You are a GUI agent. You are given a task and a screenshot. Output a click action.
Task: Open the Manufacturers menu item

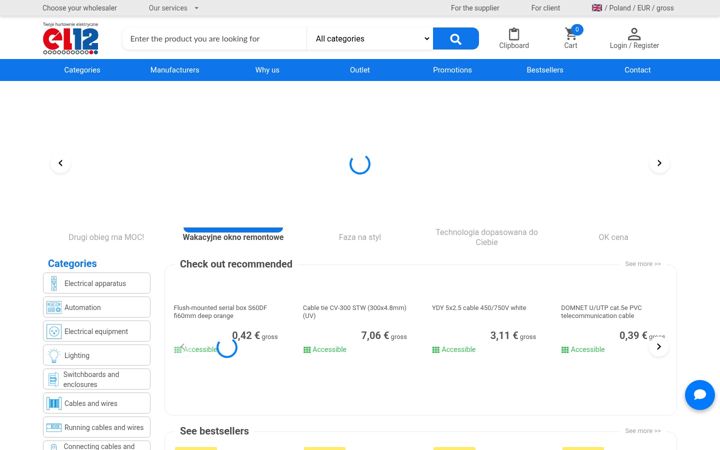[x=174, y=70]
